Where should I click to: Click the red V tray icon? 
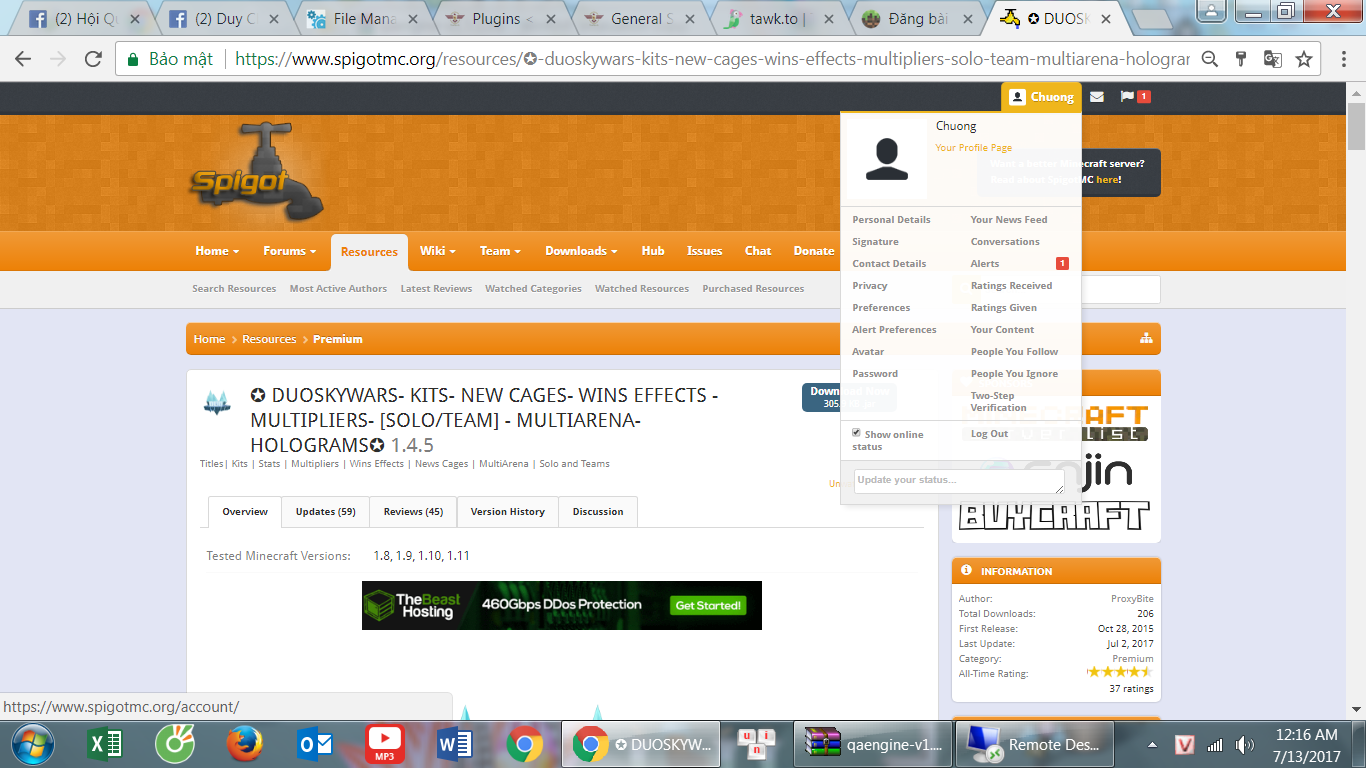(x=1185, y=745)
